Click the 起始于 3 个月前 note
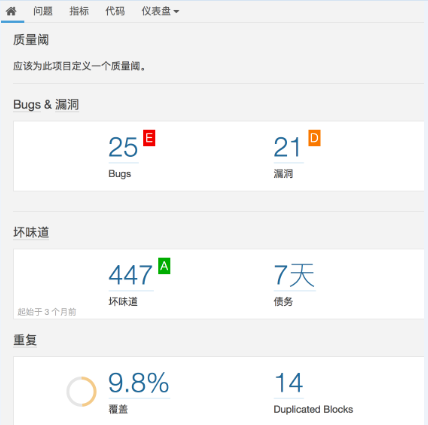The image size is (428, 425). tap(47, 312)
